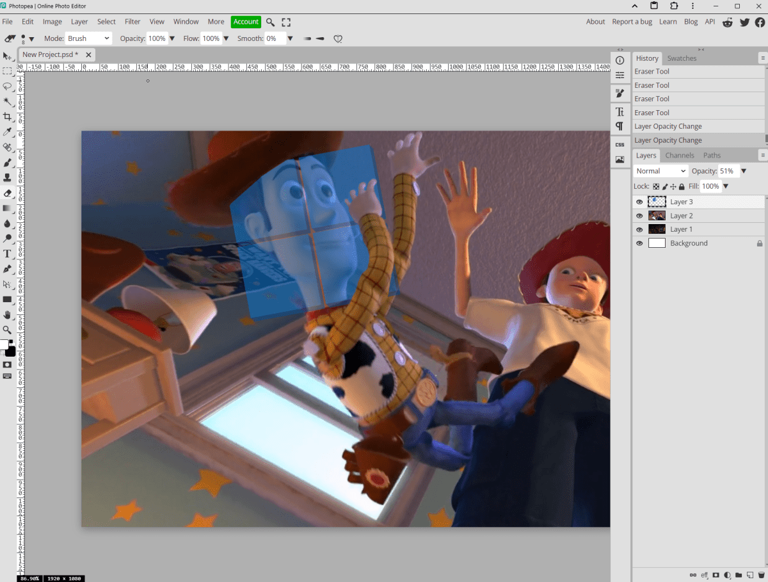
Task: Toggle visibility of Layer 1
Action: click(640, 230)
